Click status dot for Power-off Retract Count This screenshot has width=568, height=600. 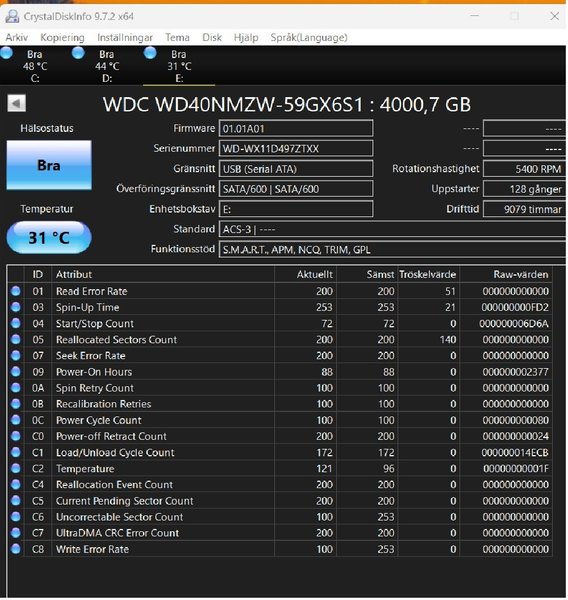coord(16,436)
